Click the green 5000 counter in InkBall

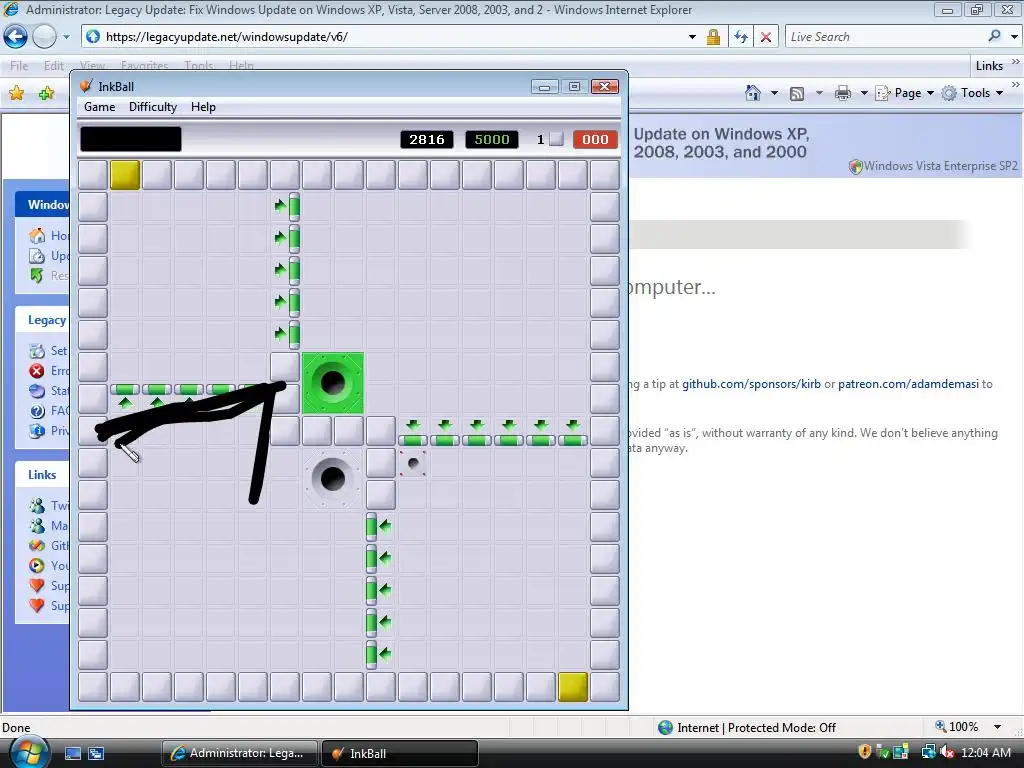click(492, 139)
